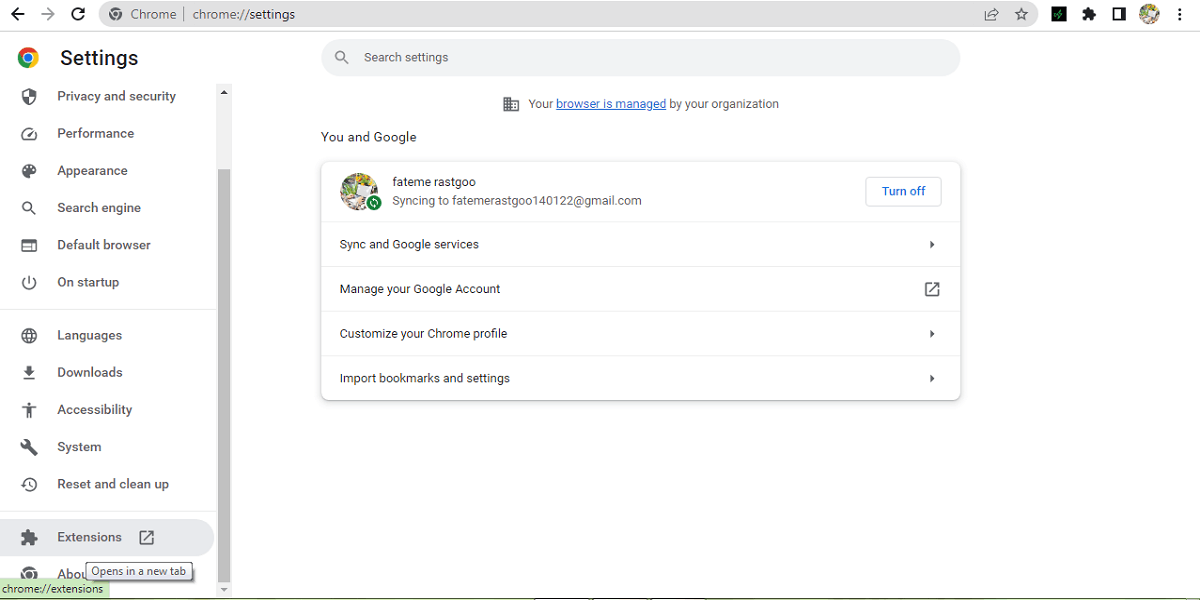The height and width of the screenshot is (600, 1200).
Task: Click the Downloads arrow icon
Action: click(29, 373)
